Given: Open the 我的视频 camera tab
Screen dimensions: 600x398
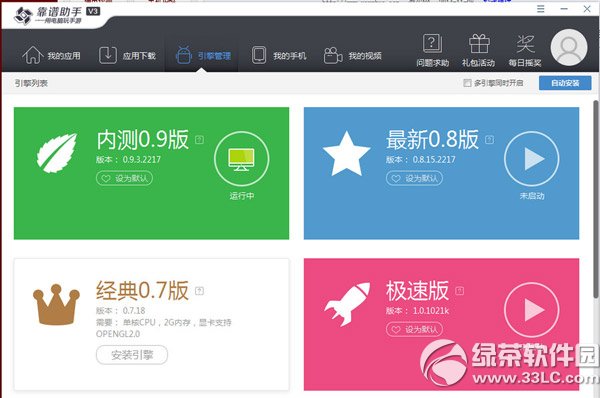Looking at the screenshot, I should pyautogui.click(x=352, y=55).
